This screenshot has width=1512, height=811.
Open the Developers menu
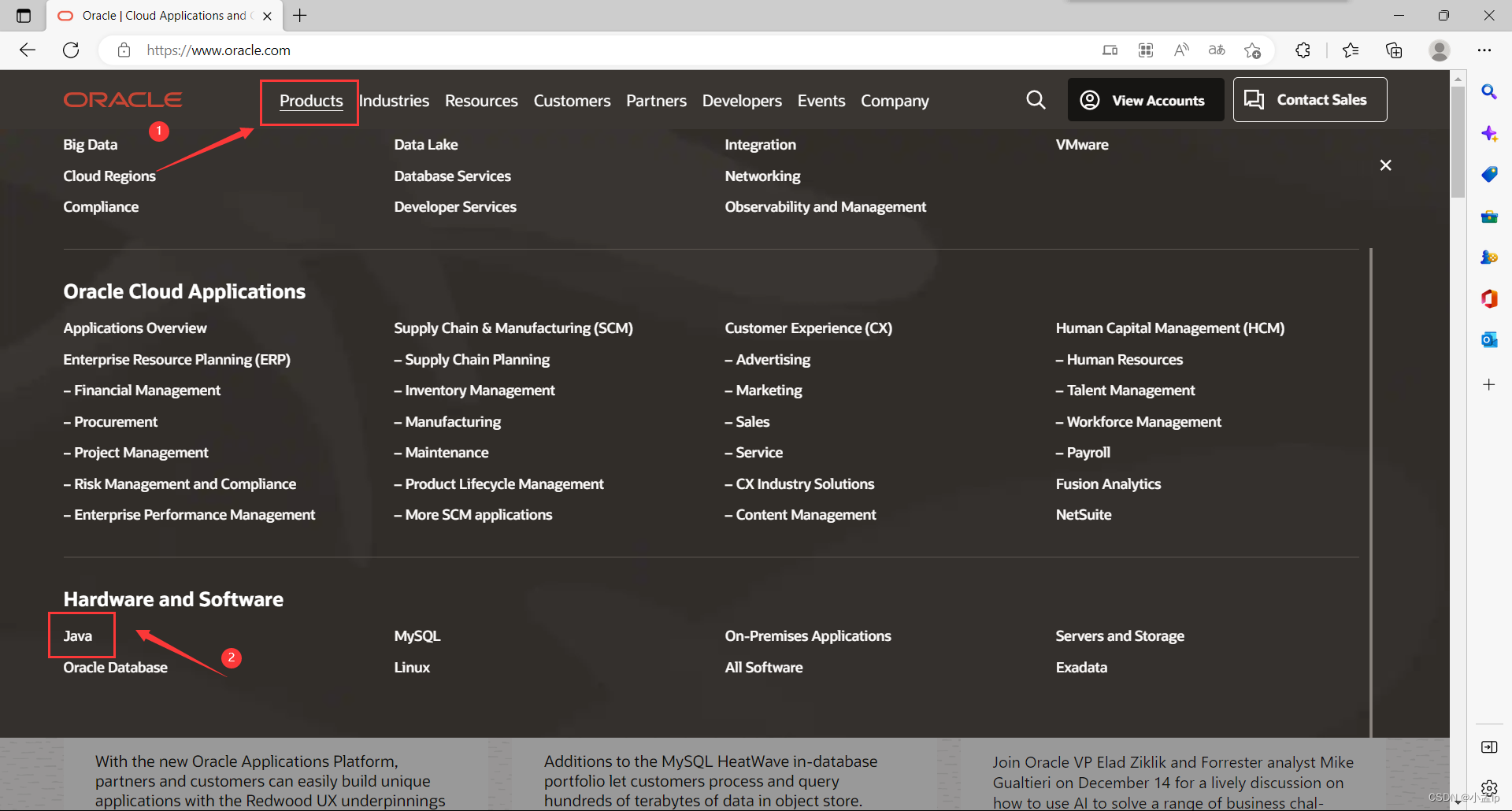pyautogui.click(x=742, y=101)
